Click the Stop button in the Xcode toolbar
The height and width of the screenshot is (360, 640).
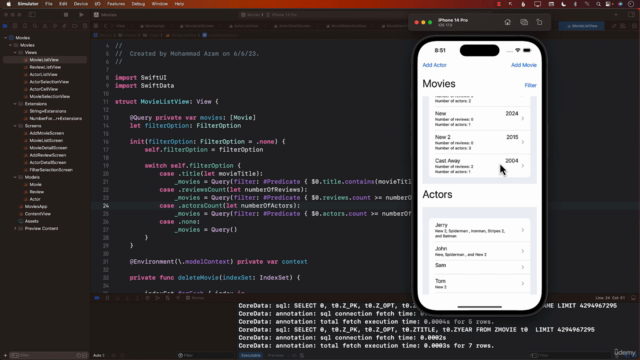click(66, 15)
